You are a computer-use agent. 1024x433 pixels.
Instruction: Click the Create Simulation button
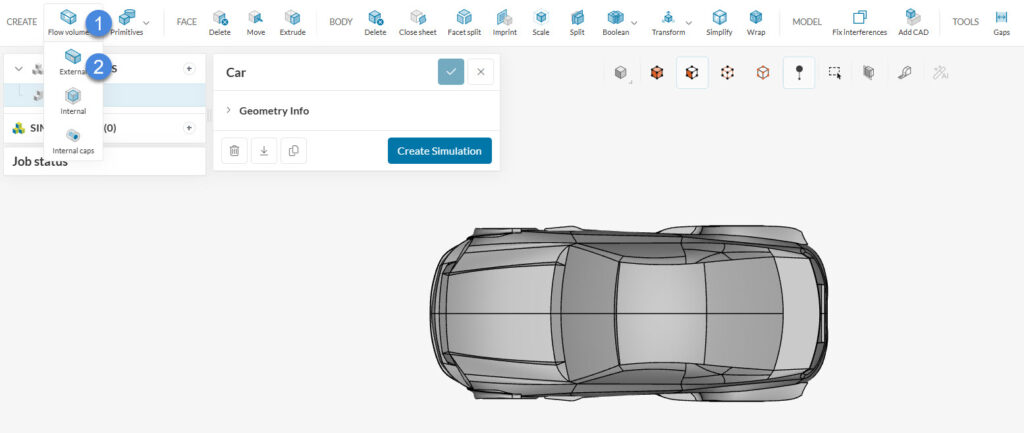(x=439, y=151)
